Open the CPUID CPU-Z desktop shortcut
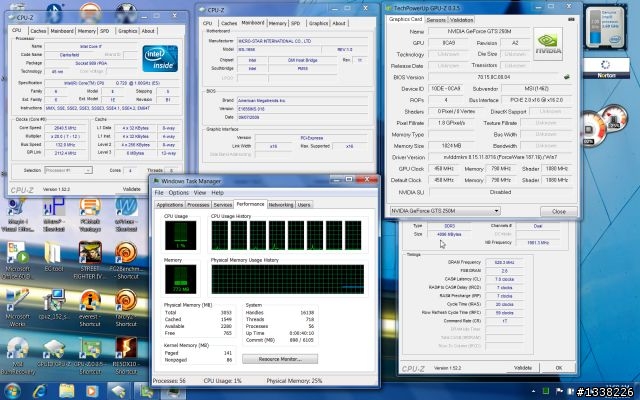The width and height of the screenshot is (640, 400). (x=54, y=352)
